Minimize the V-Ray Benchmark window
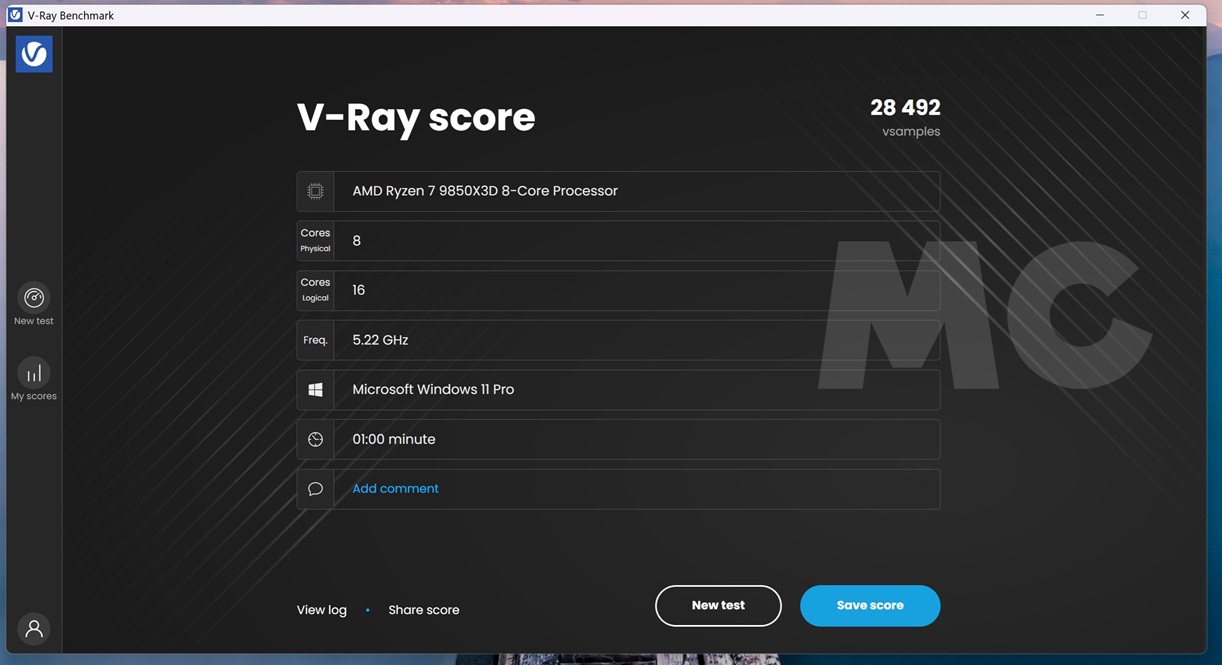The width and height of the screenshot is (1222, 665). 1100,15
